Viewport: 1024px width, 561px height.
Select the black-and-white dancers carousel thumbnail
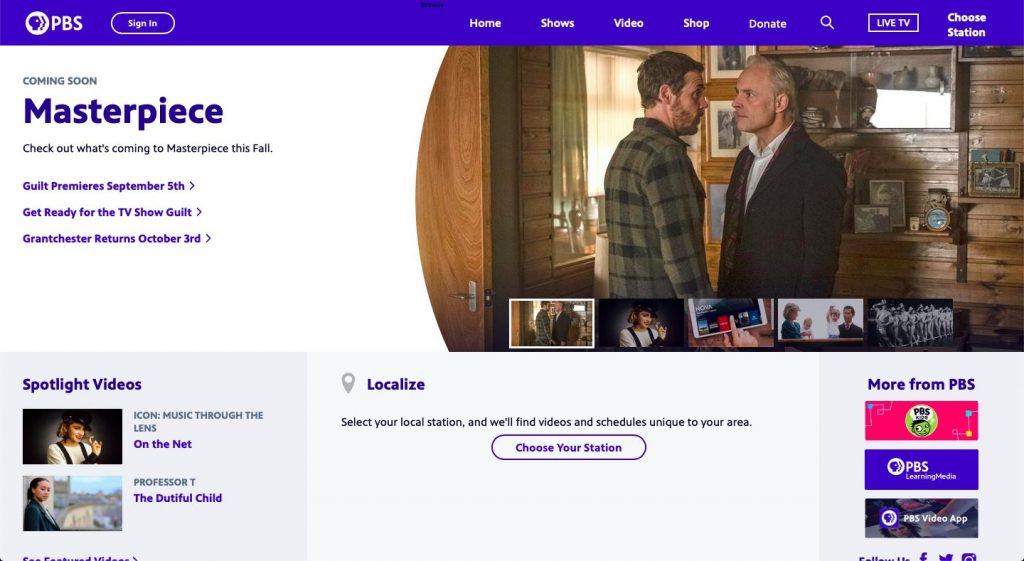(x=910, y=323)
